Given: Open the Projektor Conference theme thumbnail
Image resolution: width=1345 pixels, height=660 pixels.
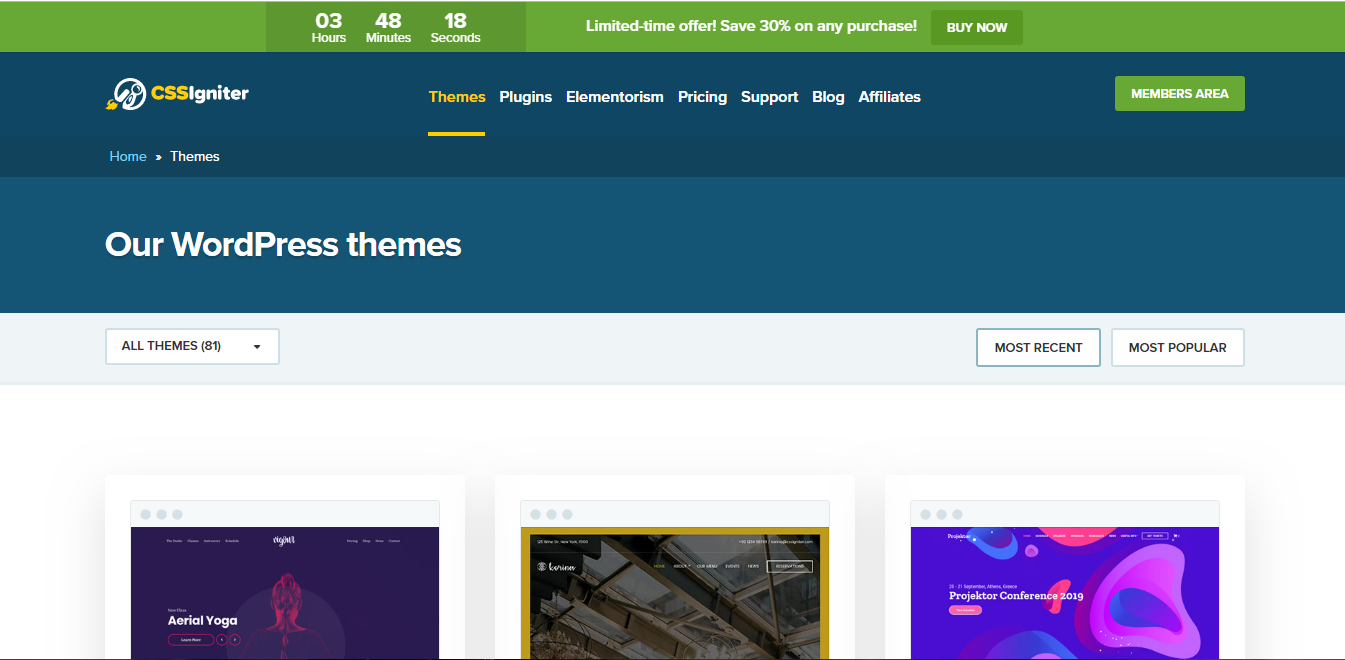Looking at the screenshot, I should [x=1065, y=592].
